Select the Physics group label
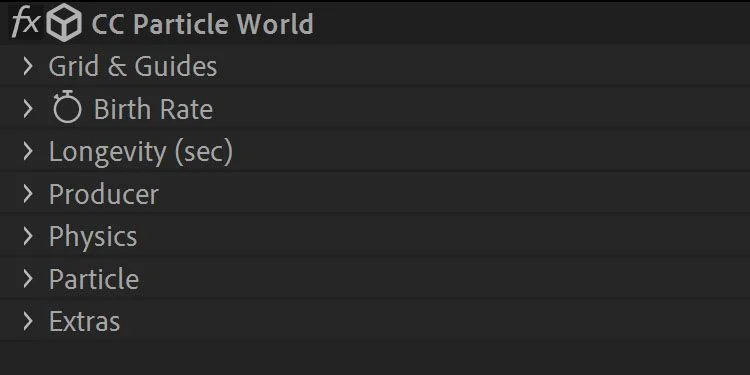The height and width of the screenshot is (375, 750). (x=93, y=237)
